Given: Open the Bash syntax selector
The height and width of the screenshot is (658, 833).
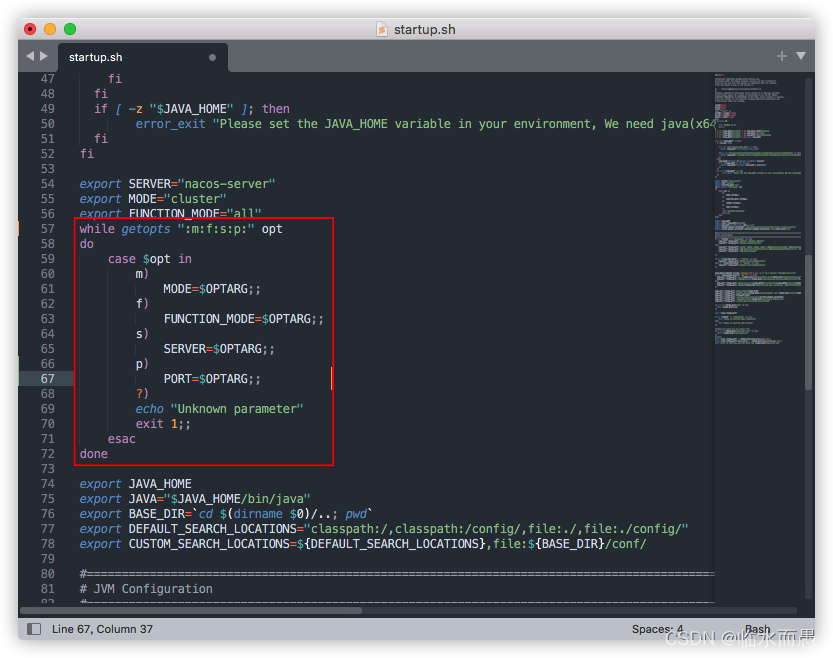Looking at the screenshot, I should [x=757, y=629].
